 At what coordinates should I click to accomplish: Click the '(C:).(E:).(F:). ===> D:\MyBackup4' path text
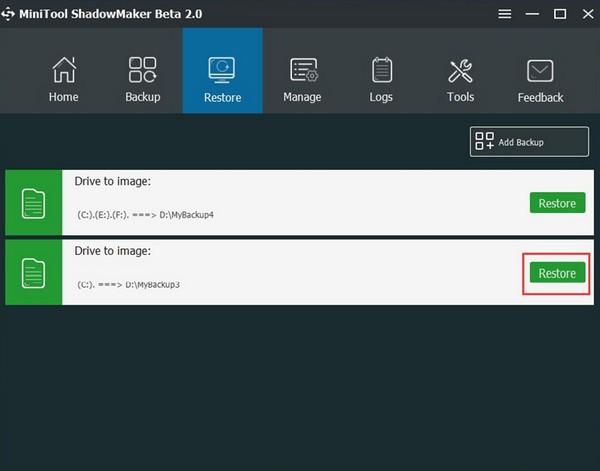pyautogui.click(x=145, y=215)
